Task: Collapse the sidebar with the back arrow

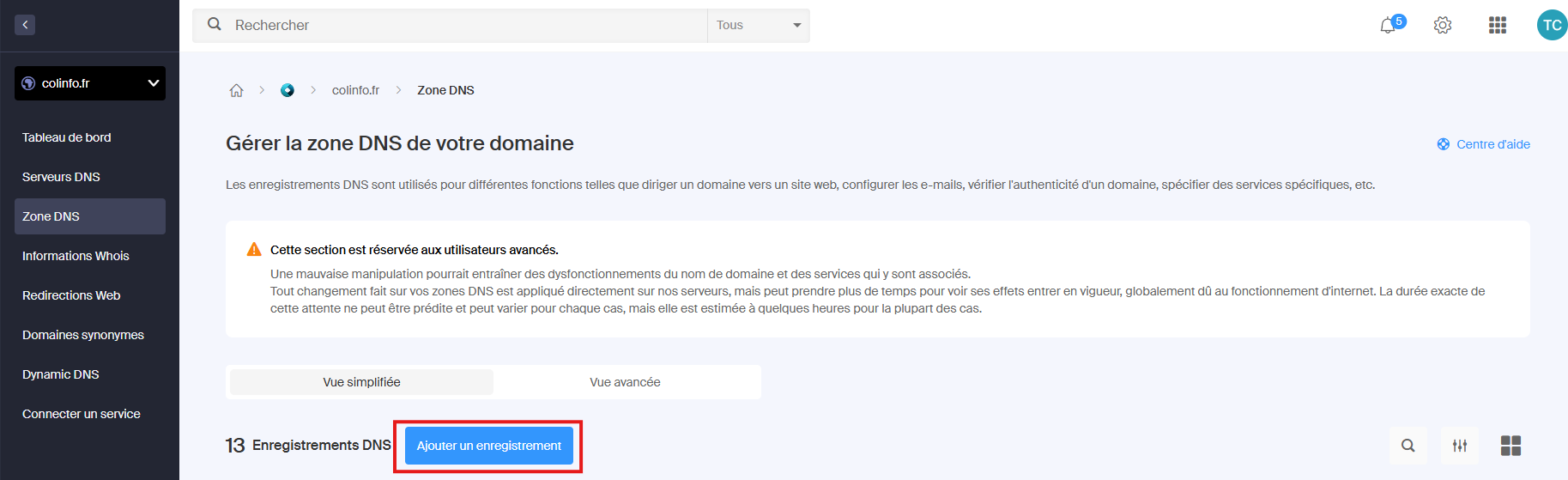Action: coord(25,25)
